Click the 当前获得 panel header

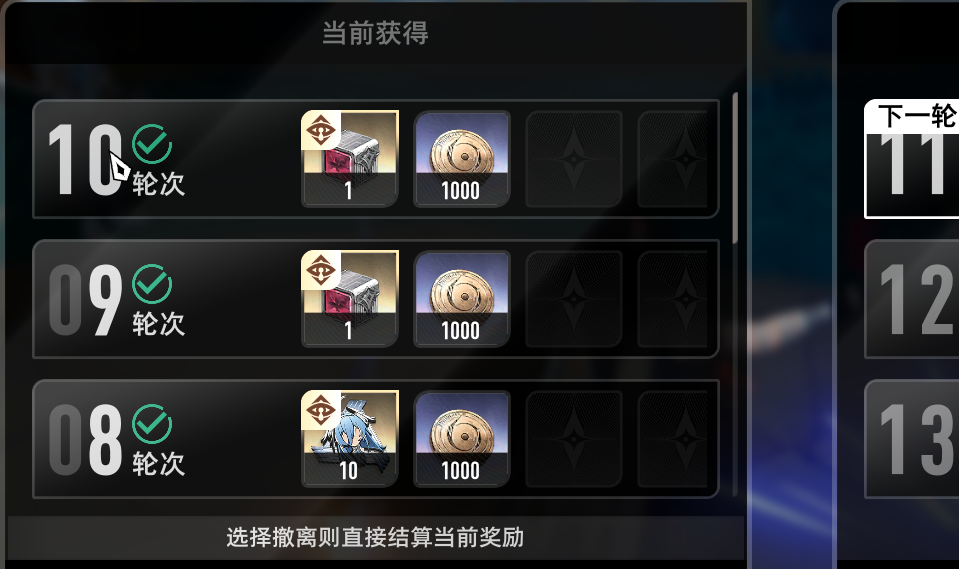coord(375,32)
